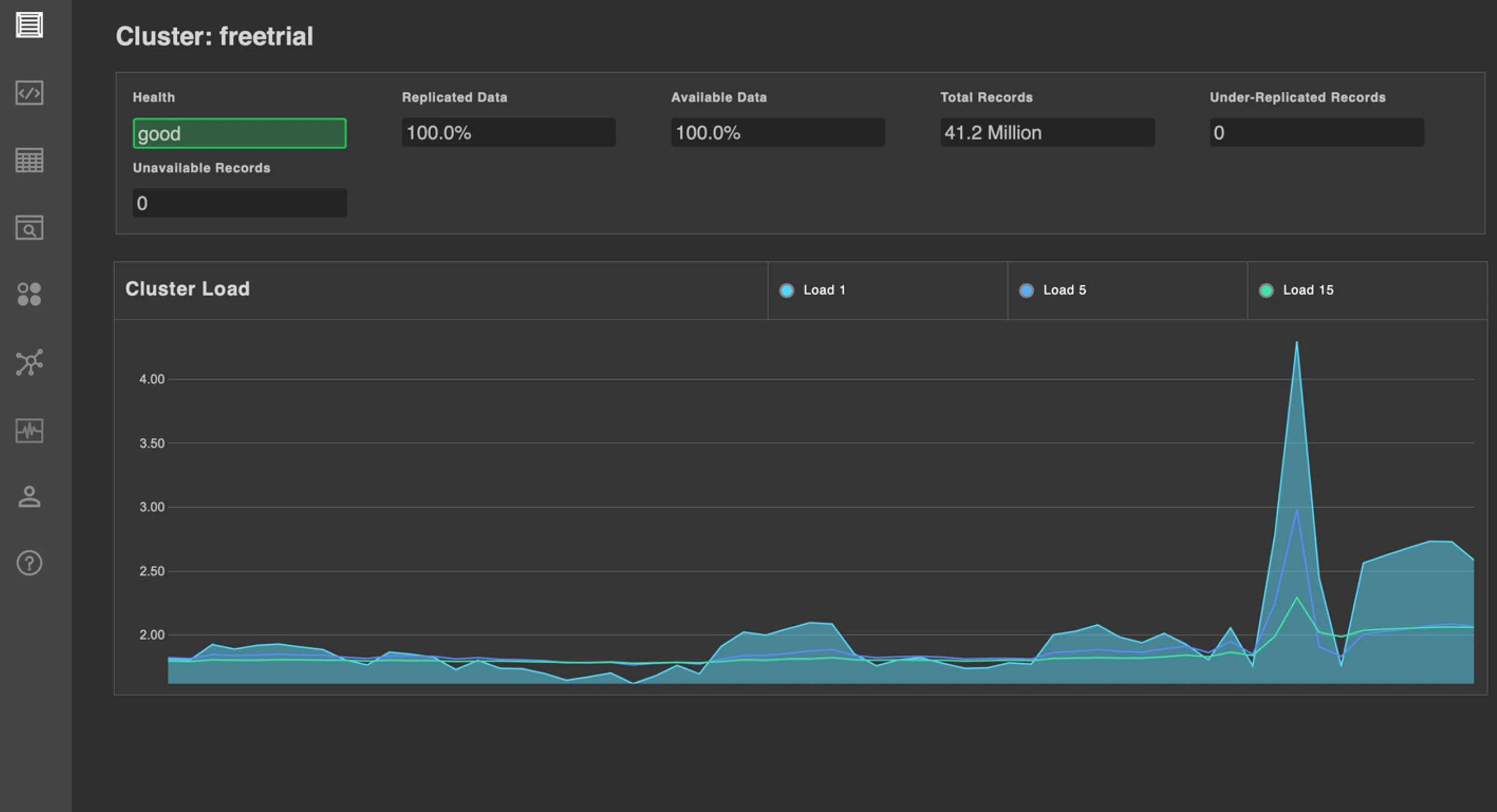This screenshot has height=812, width=1497.
Task: Open the user account icon in sidebar
Action: coord(29,497)
